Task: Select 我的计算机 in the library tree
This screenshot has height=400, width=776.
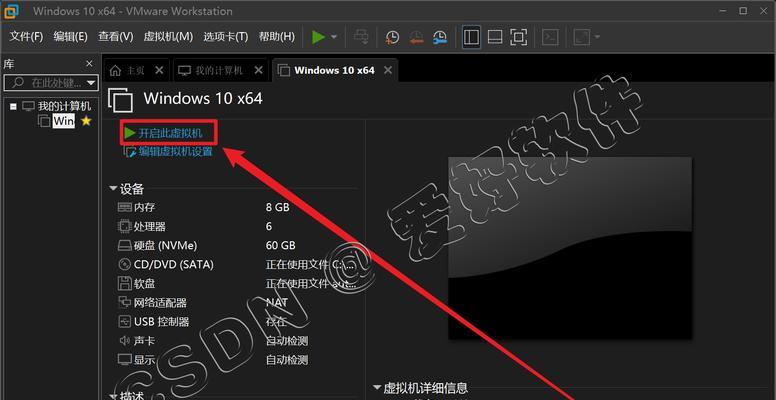Action: (x=64, y=106)
